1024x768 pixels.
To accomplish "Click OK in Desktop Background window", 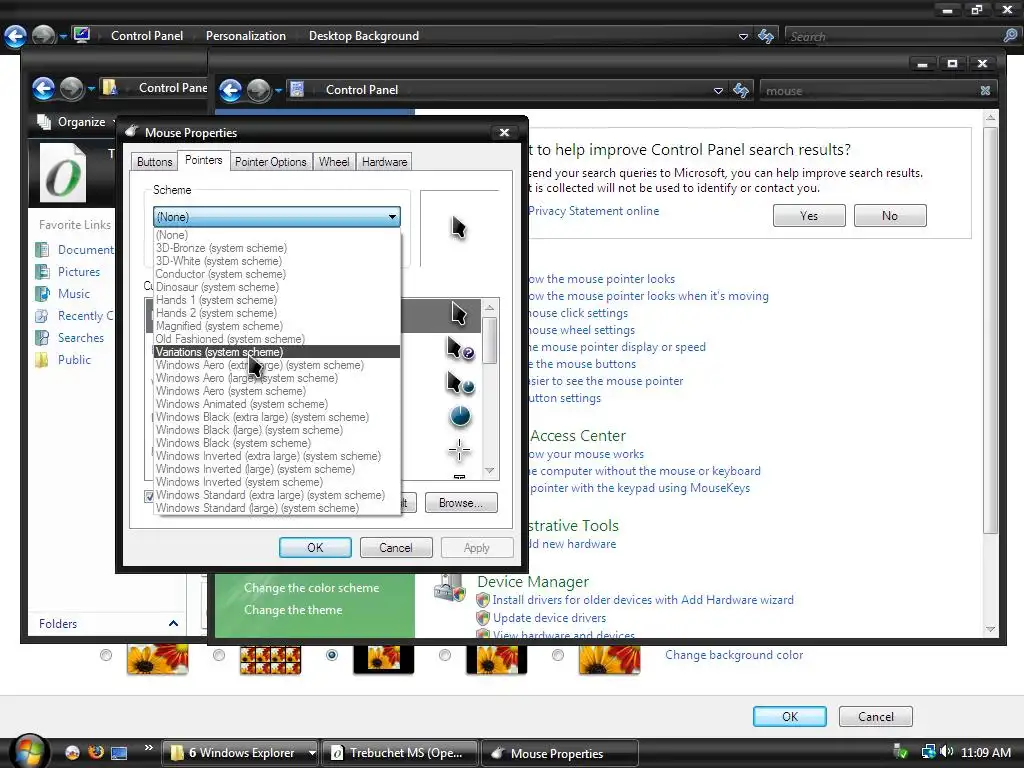I will (790, 716).
